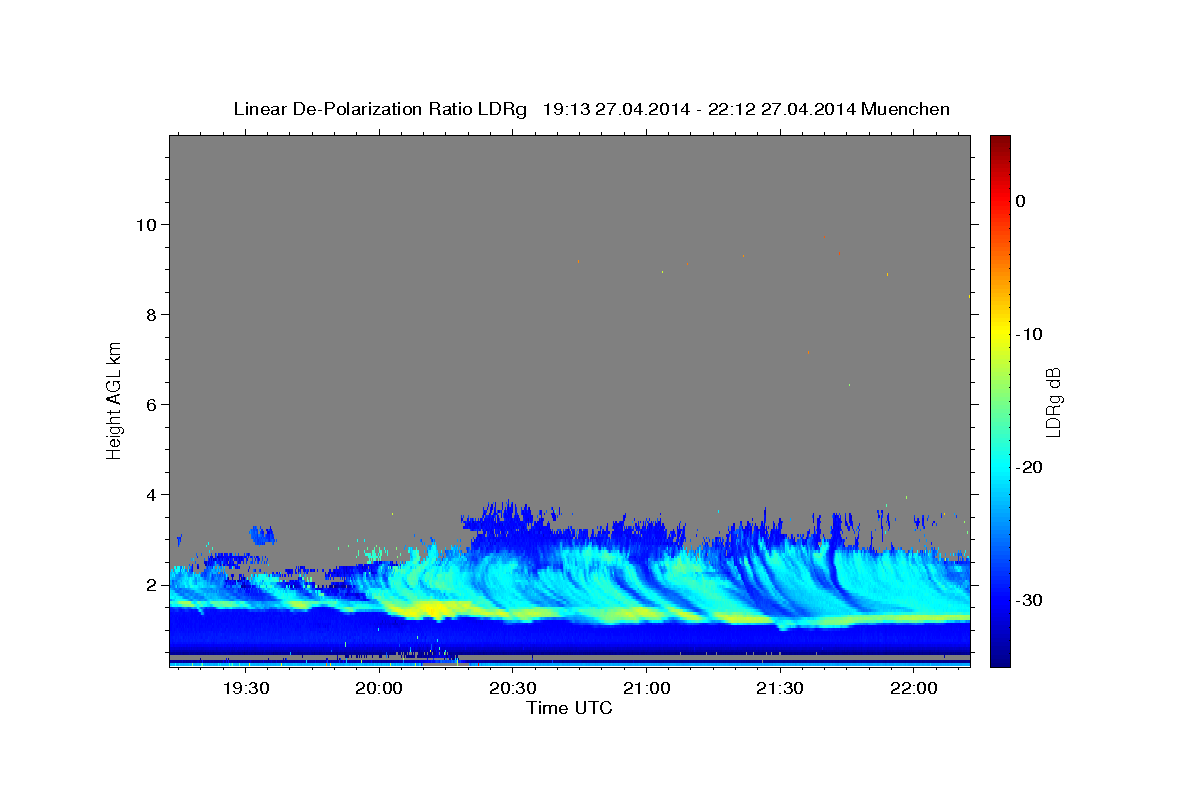
Task: Click the 'Time UTC' axis label
Action: (x=569, y=708)
